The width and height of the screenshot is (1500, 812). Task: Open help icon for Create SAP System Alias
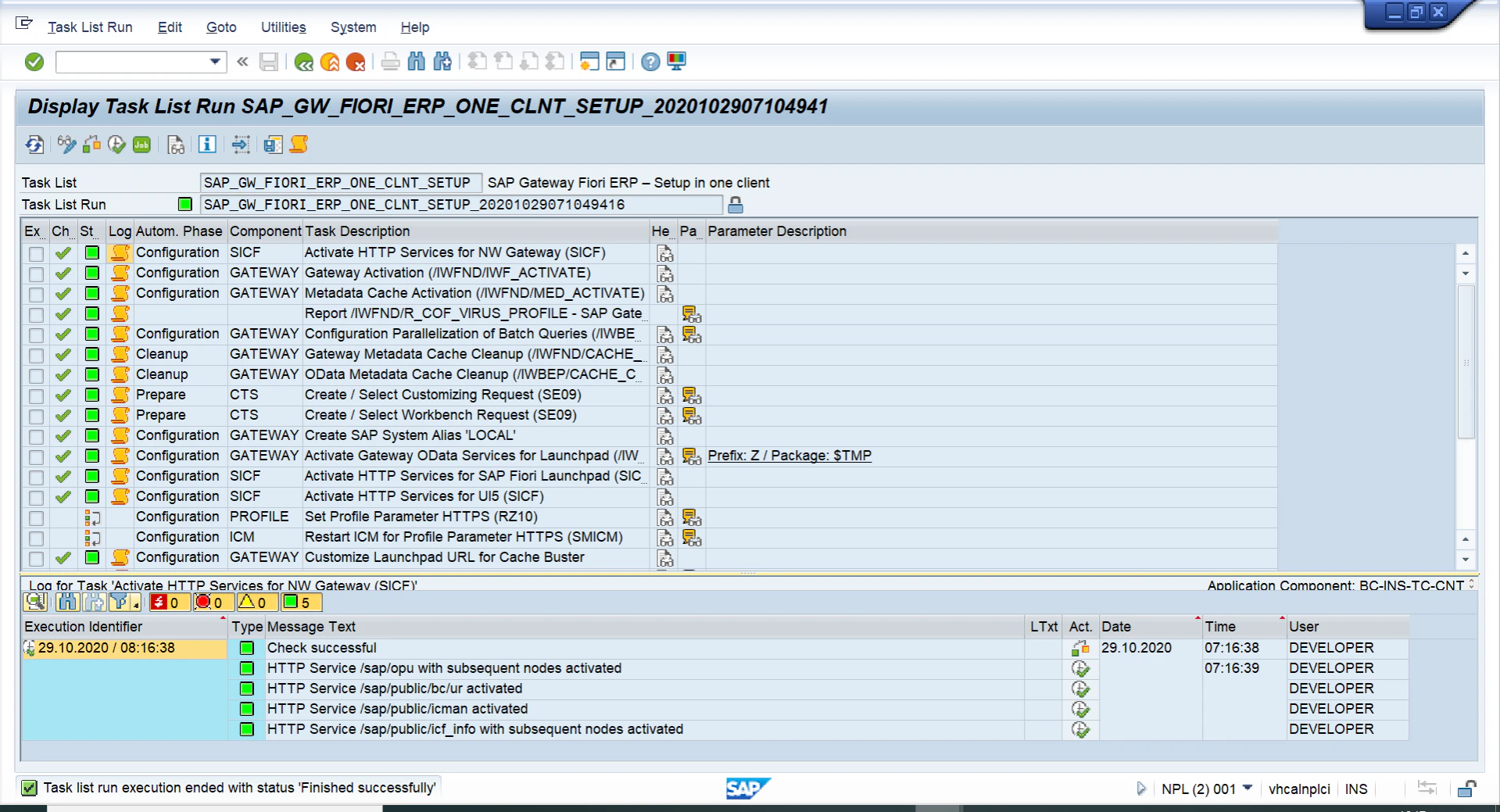pos(665,435)
